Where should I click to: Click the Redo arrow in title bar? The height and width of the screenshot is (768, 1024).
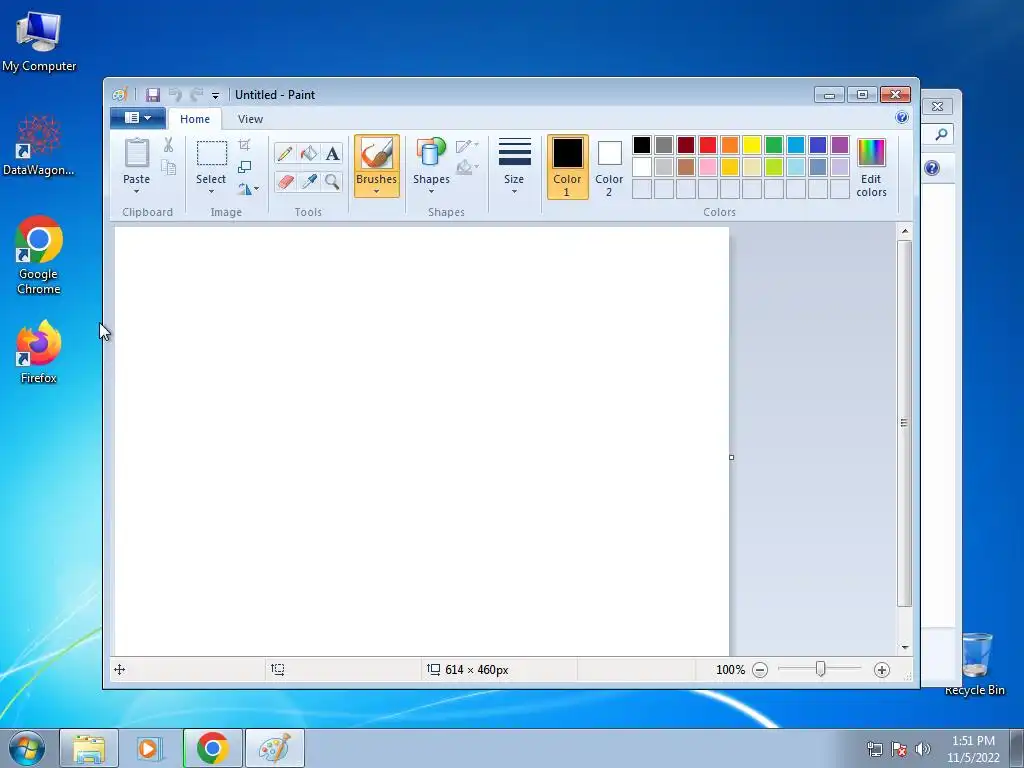pos(196,95)
